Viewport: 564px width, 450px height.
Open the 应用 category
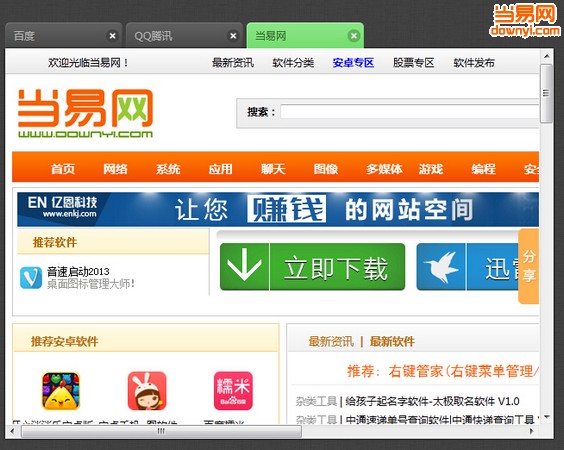(220, 169)
